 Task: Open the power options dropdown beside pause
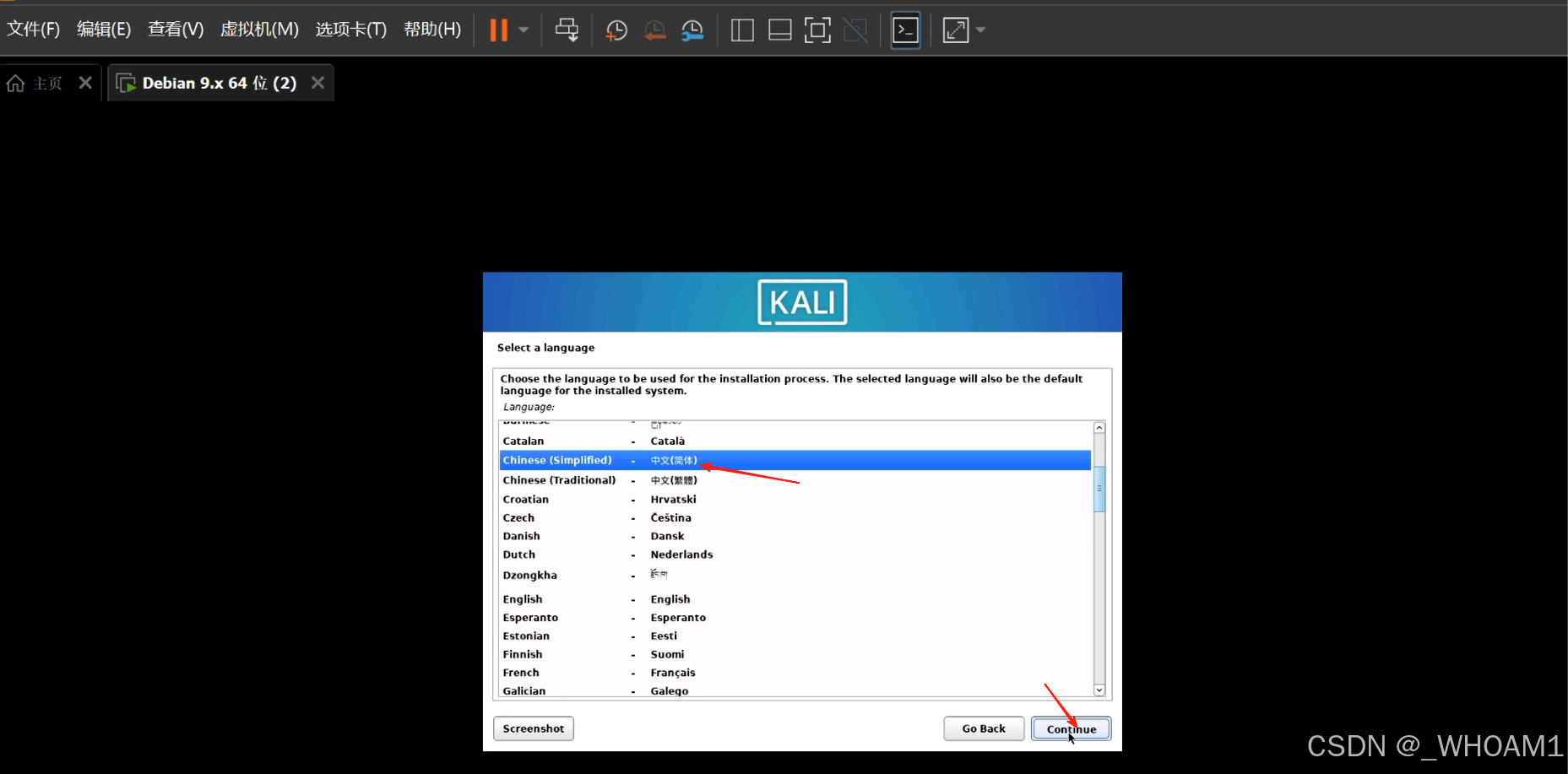524,30
